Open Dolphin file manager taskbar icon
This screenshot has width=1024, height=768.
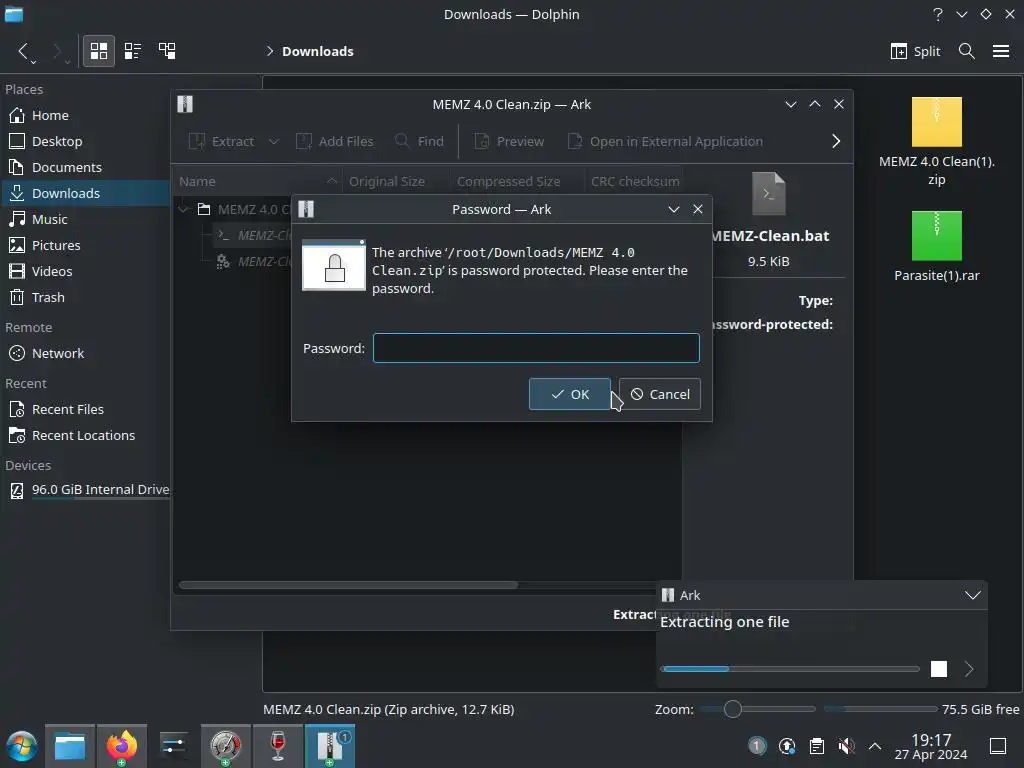coord(70,746)
